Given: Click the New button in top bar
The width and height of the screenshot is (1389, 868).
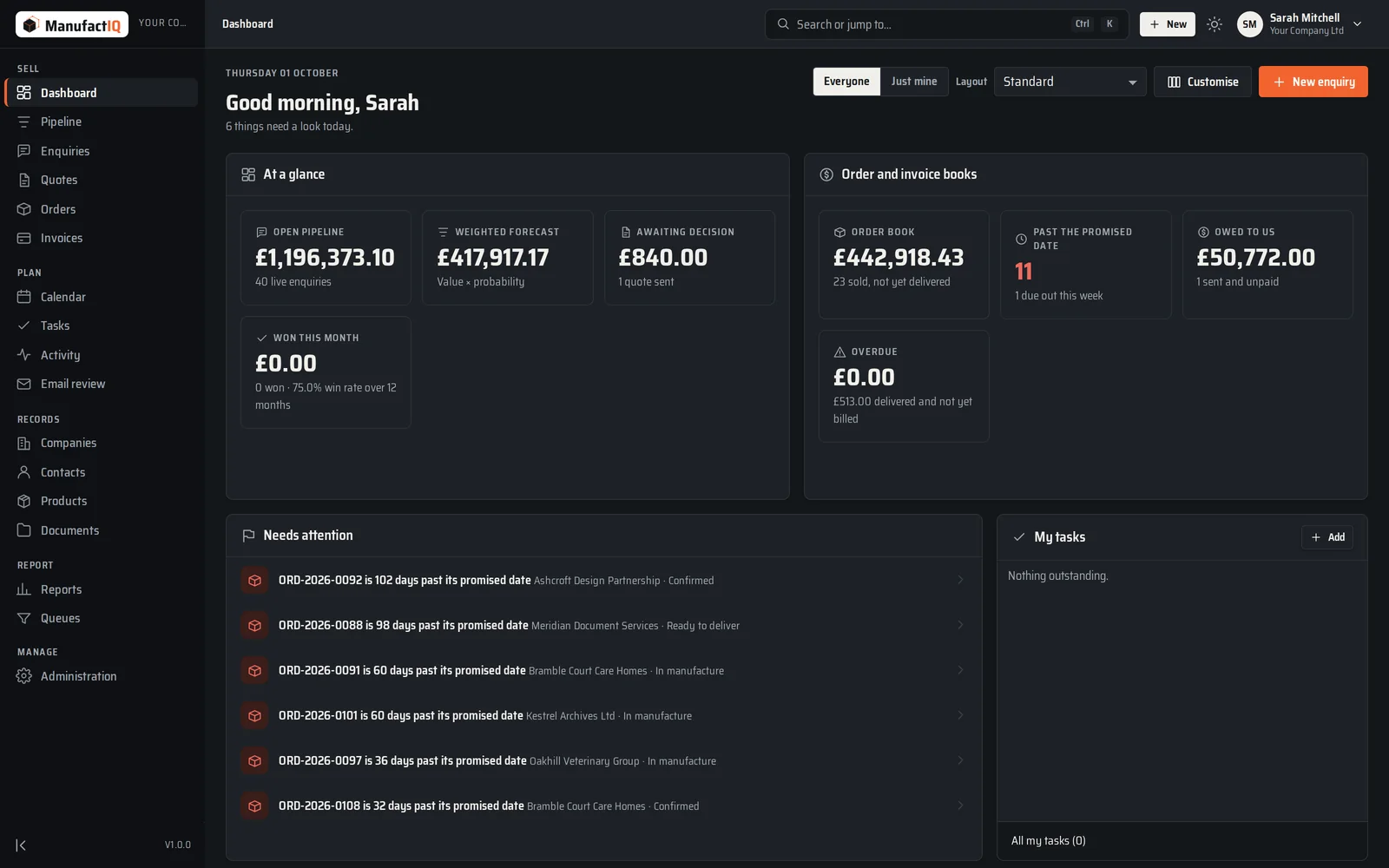Looking at the screenshot, I should (1168, 24).
